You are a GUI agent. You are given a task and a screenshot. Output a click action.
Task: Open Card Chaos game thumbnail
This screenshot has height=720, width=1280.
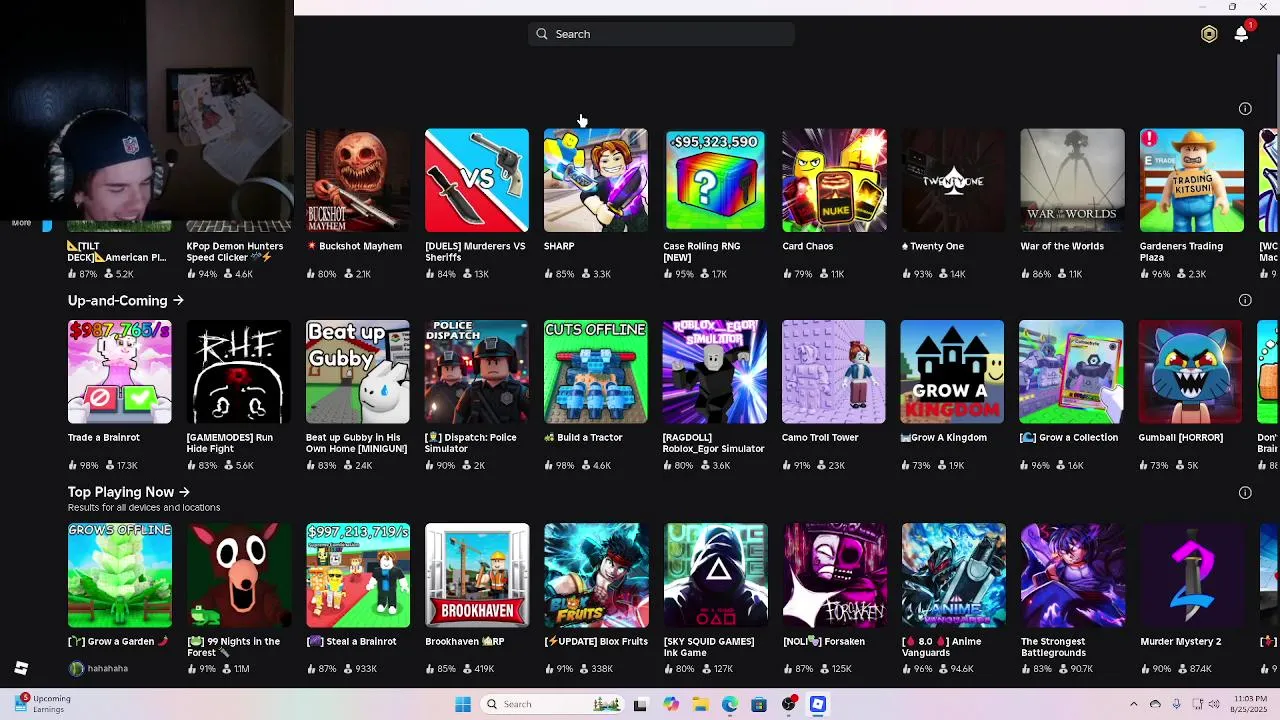834,180
